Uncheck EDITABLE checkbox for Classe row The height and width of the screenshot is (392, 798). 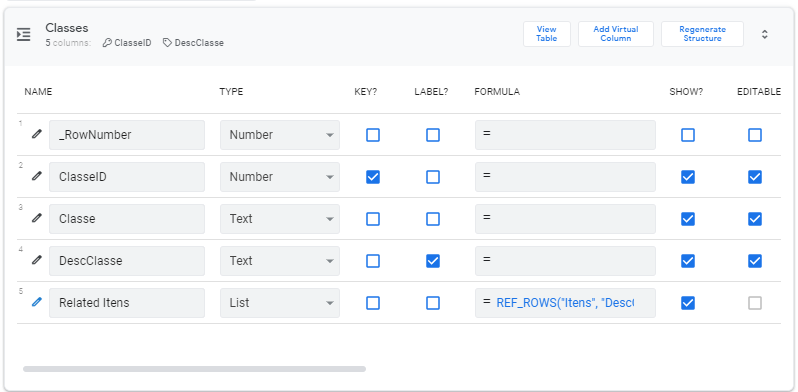click(755, 219)
